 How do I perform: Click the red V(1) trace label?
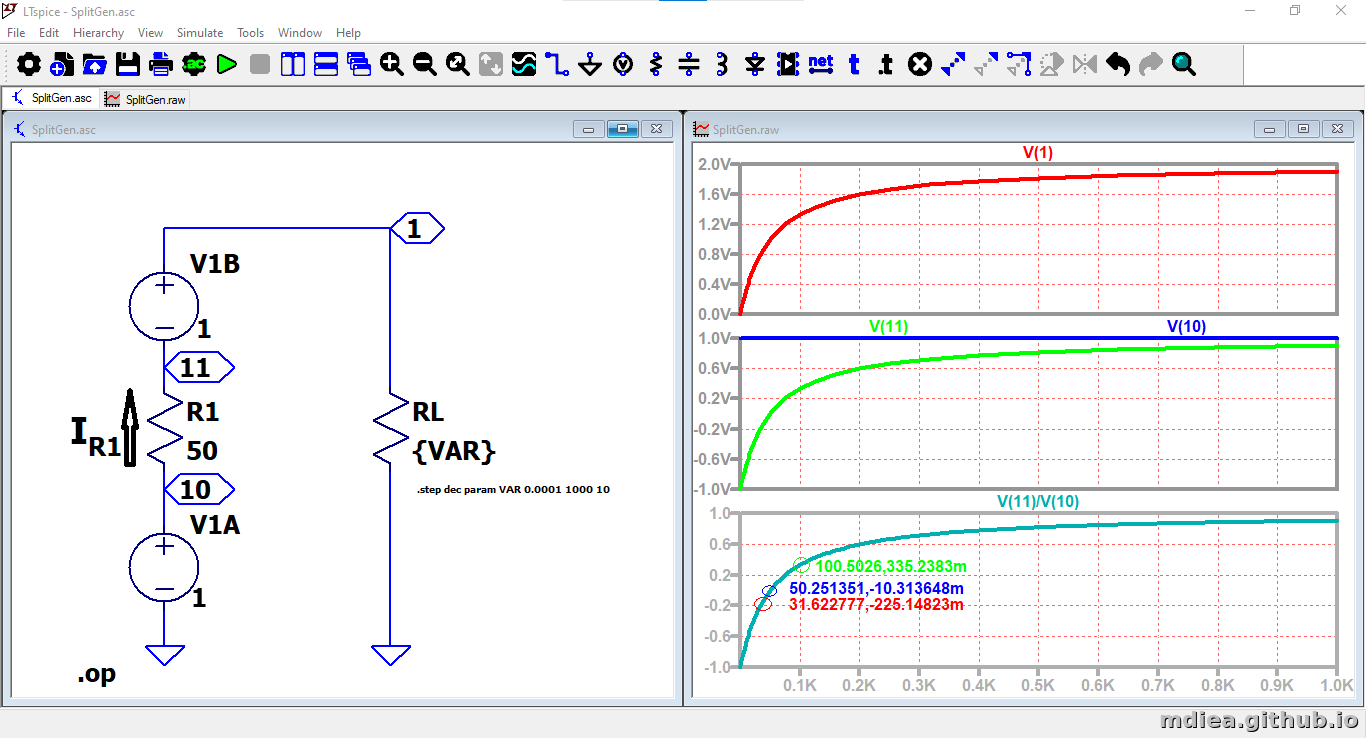pyautogui.click(x=1037, y=153)
